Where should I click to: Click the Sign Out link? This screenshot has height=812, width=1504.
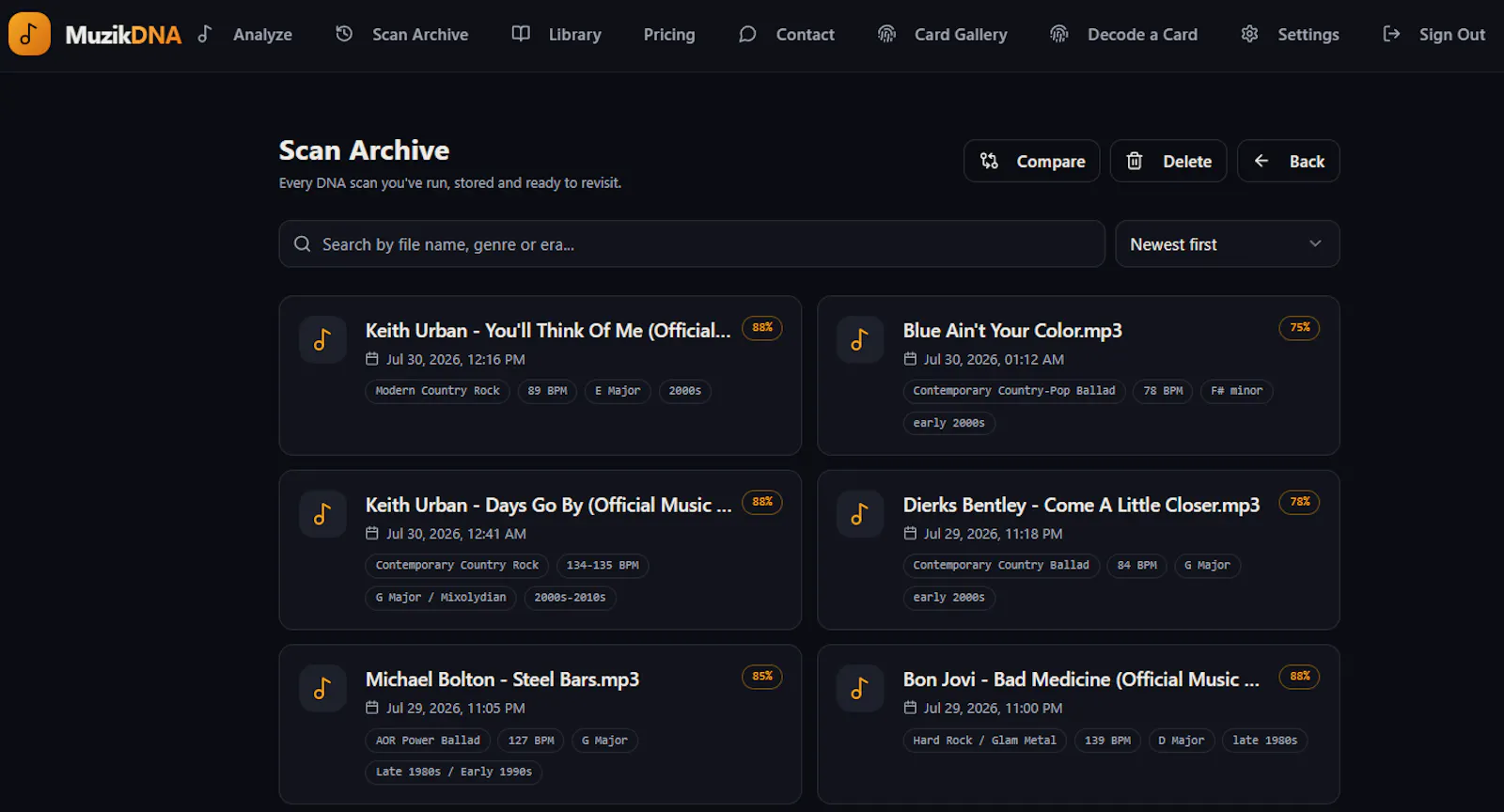coord(1451,35)
